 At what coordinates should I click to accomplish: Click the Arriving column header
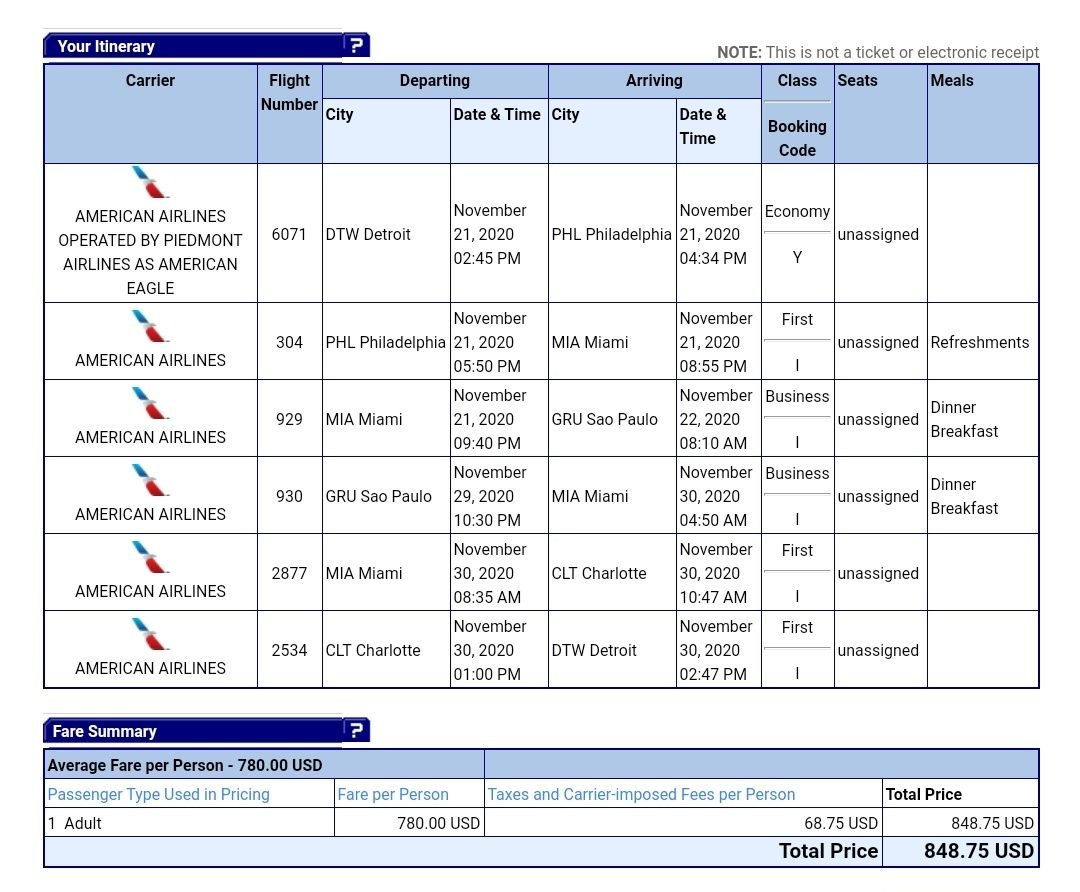point(654,81)
